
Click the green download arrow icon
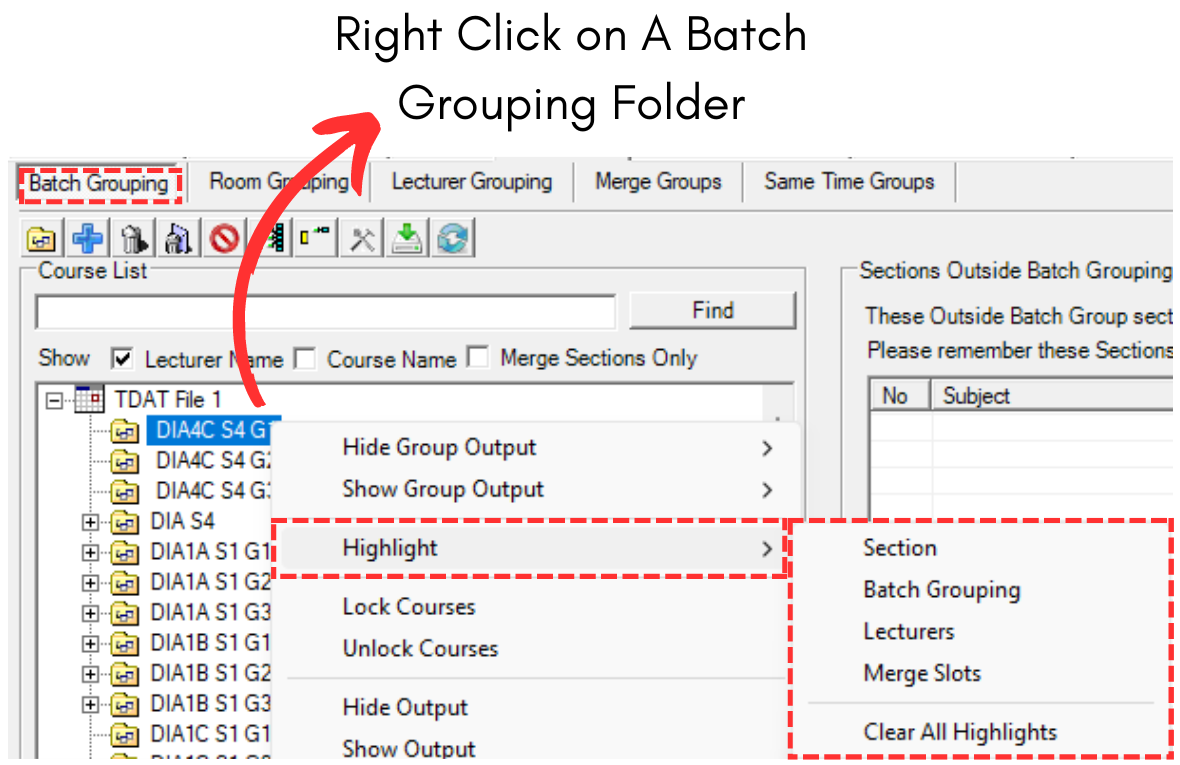[x=407, y=239]
